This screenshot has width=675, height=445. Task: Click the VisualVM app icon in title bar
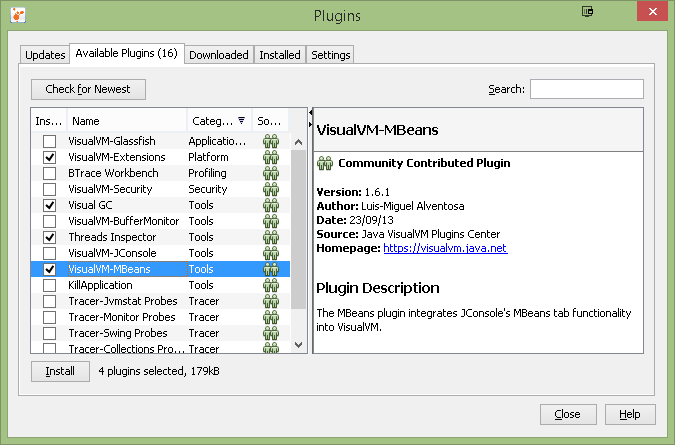pos(18,15)
